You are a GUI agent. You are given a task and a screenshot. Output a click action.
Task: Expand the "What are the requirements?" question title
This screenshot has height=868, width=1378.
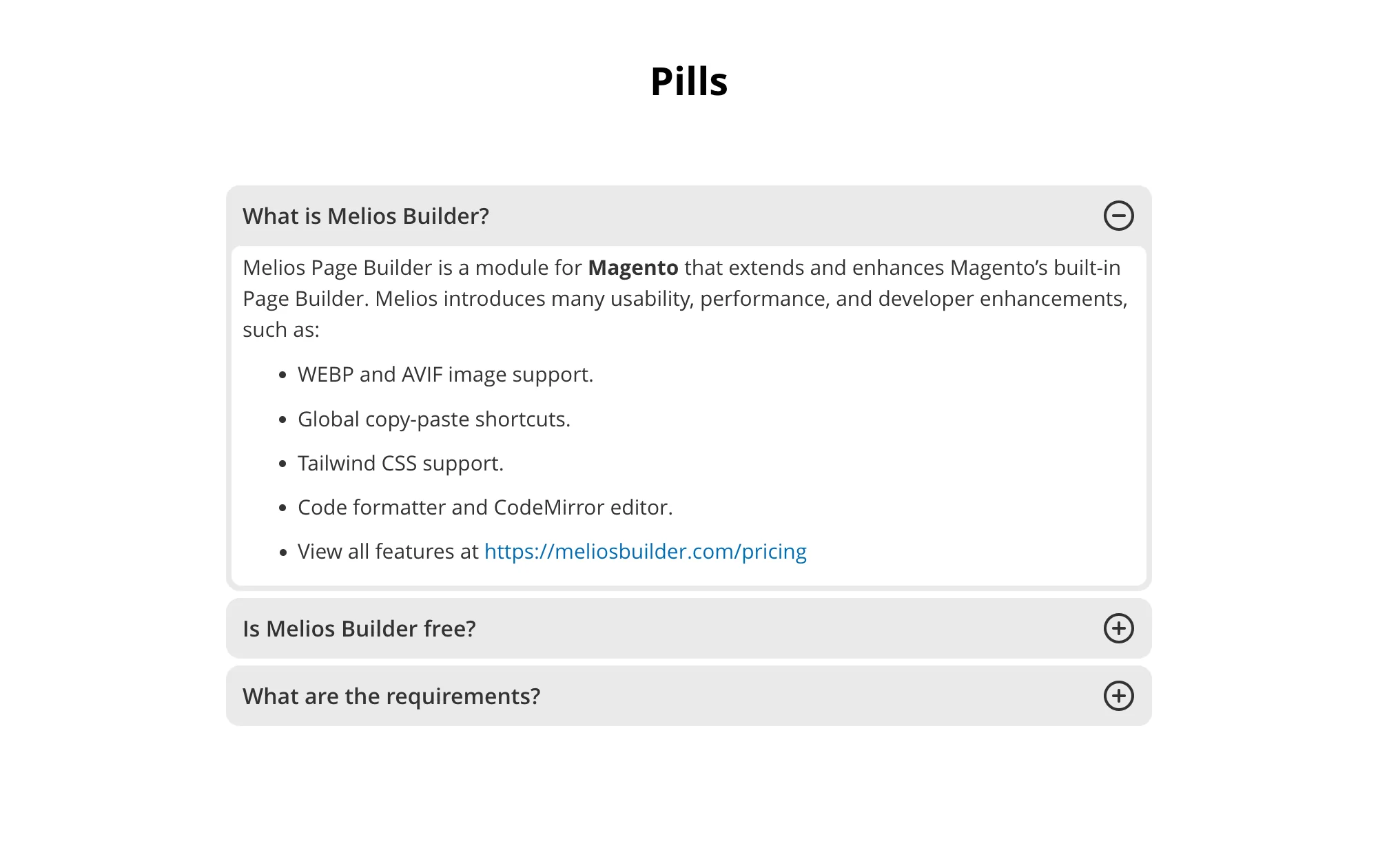pyautogui.click(x=391, y=696)
